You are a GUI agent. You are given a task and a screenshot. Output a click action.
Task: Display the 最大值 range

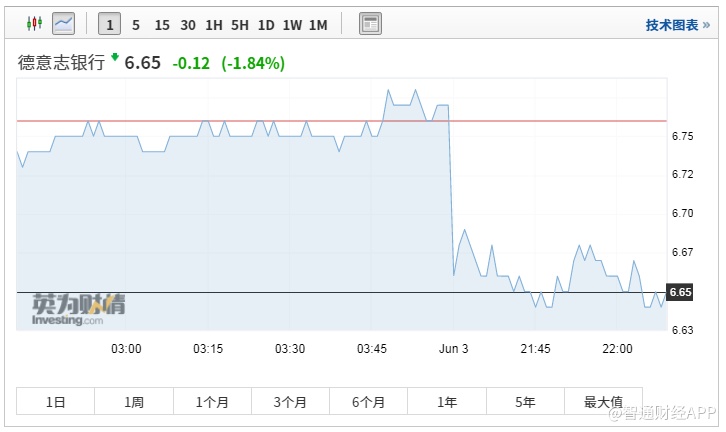[x=603, y=402]
